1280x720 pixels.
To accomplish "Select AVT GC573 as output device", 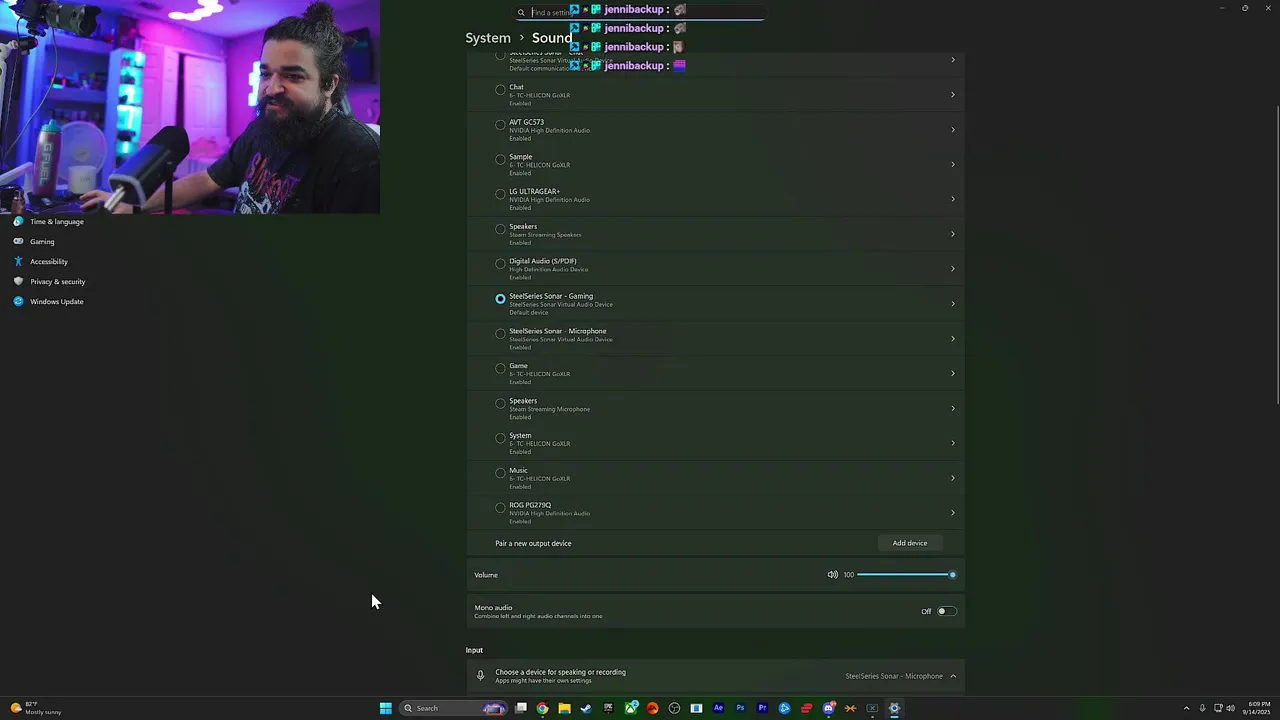I will click(500, 125).
